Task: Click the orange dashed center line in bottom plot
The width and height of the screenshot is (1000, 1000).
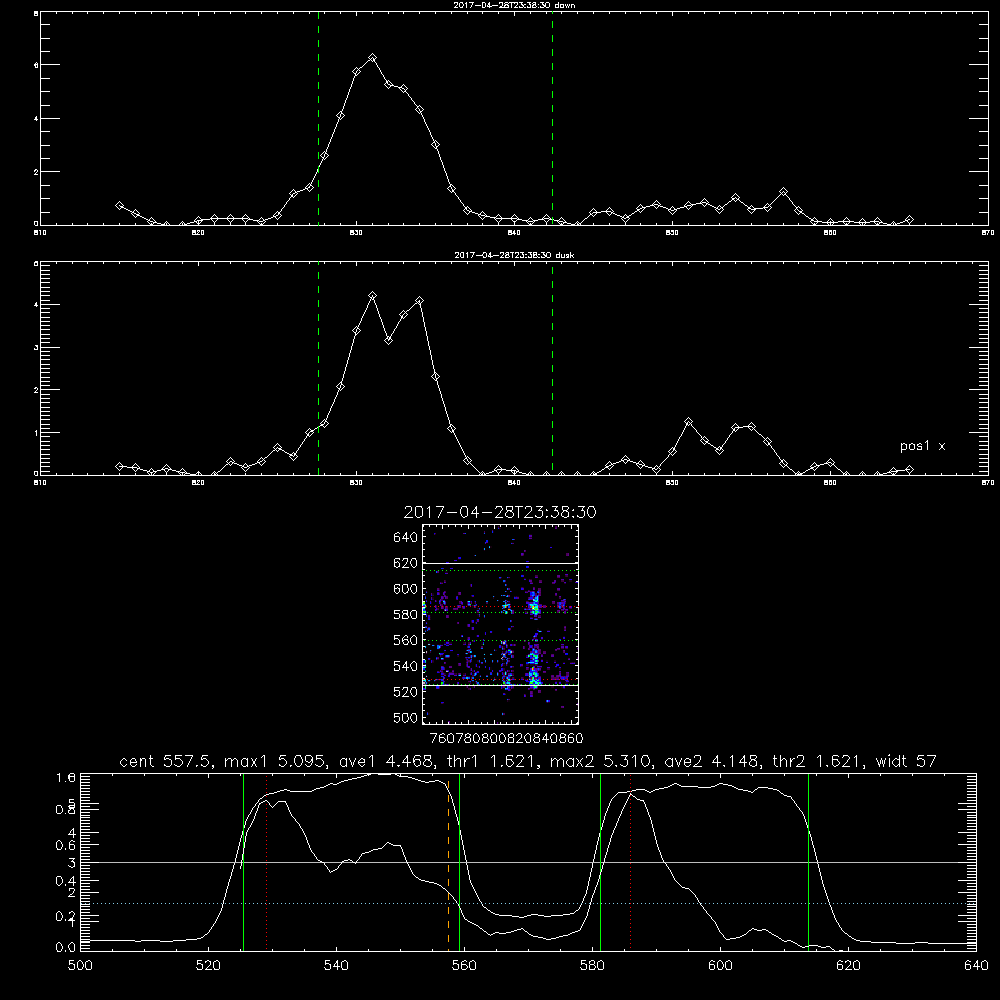Action: [x=448, y=862]
